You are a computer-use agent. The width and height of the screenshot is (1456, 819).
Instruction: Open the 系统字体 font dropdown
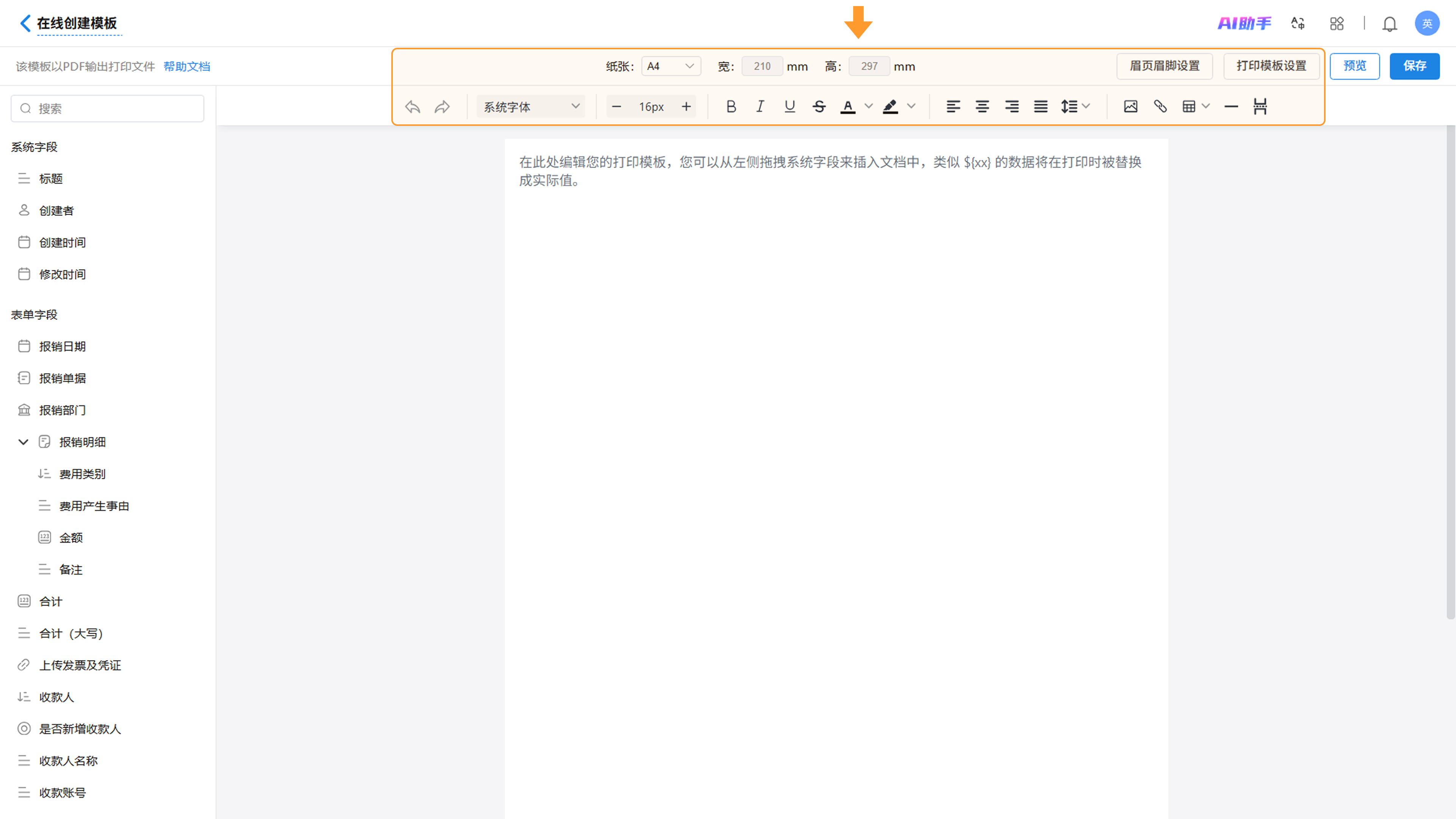[x=531, y=106]
